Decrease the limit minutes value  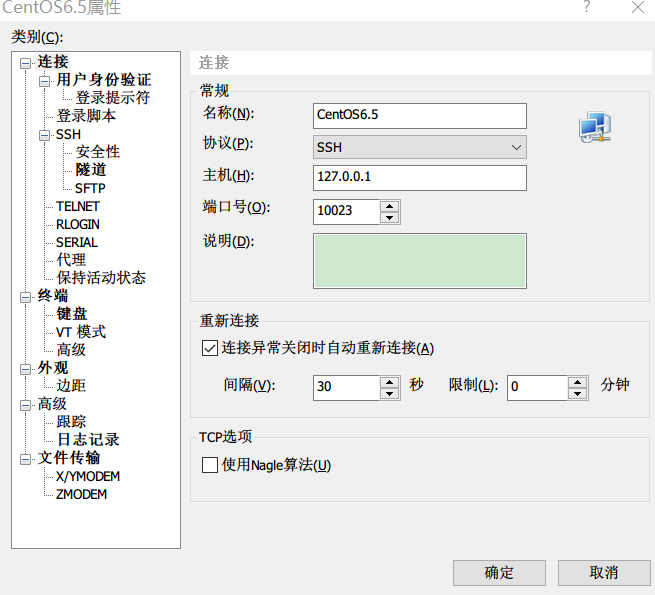click(578, 394)
